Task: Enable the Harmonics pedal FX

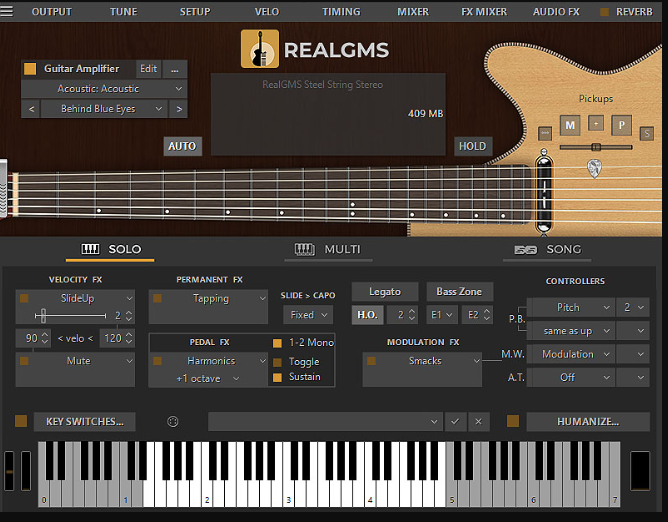Action: 157,361
